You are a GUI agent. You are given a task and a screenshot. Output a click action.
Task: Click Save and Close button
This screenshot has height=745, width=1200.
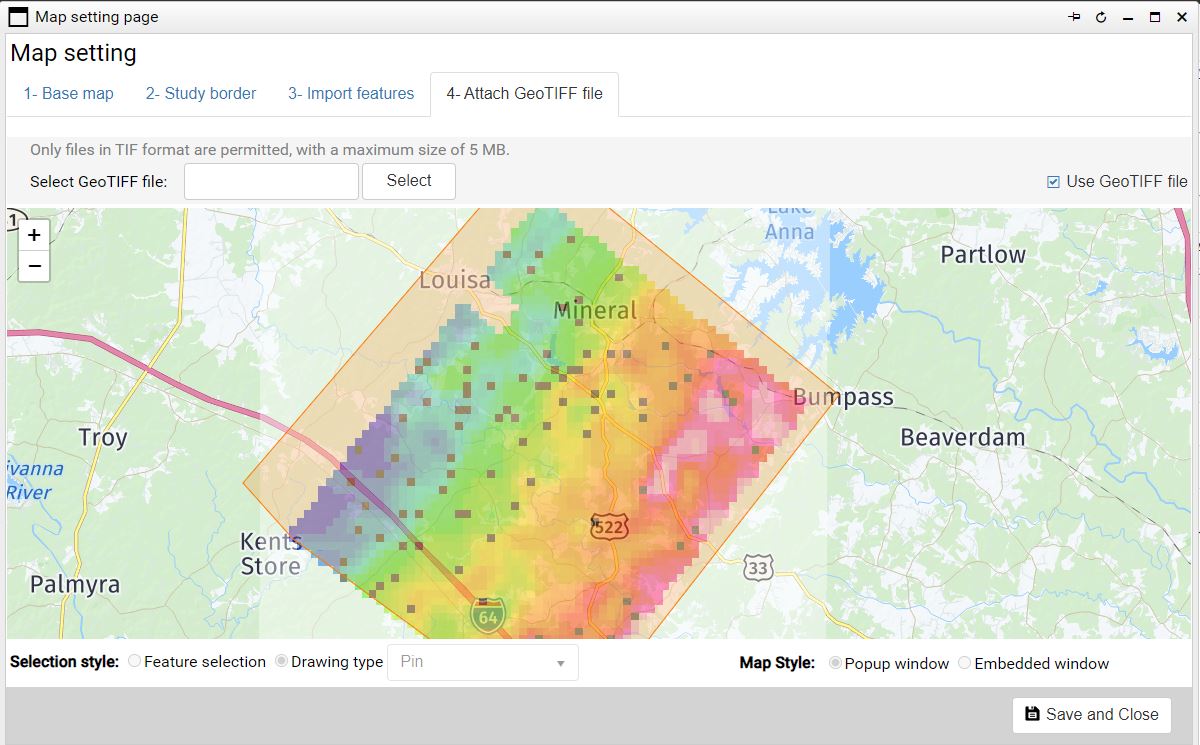point(1091,714)
